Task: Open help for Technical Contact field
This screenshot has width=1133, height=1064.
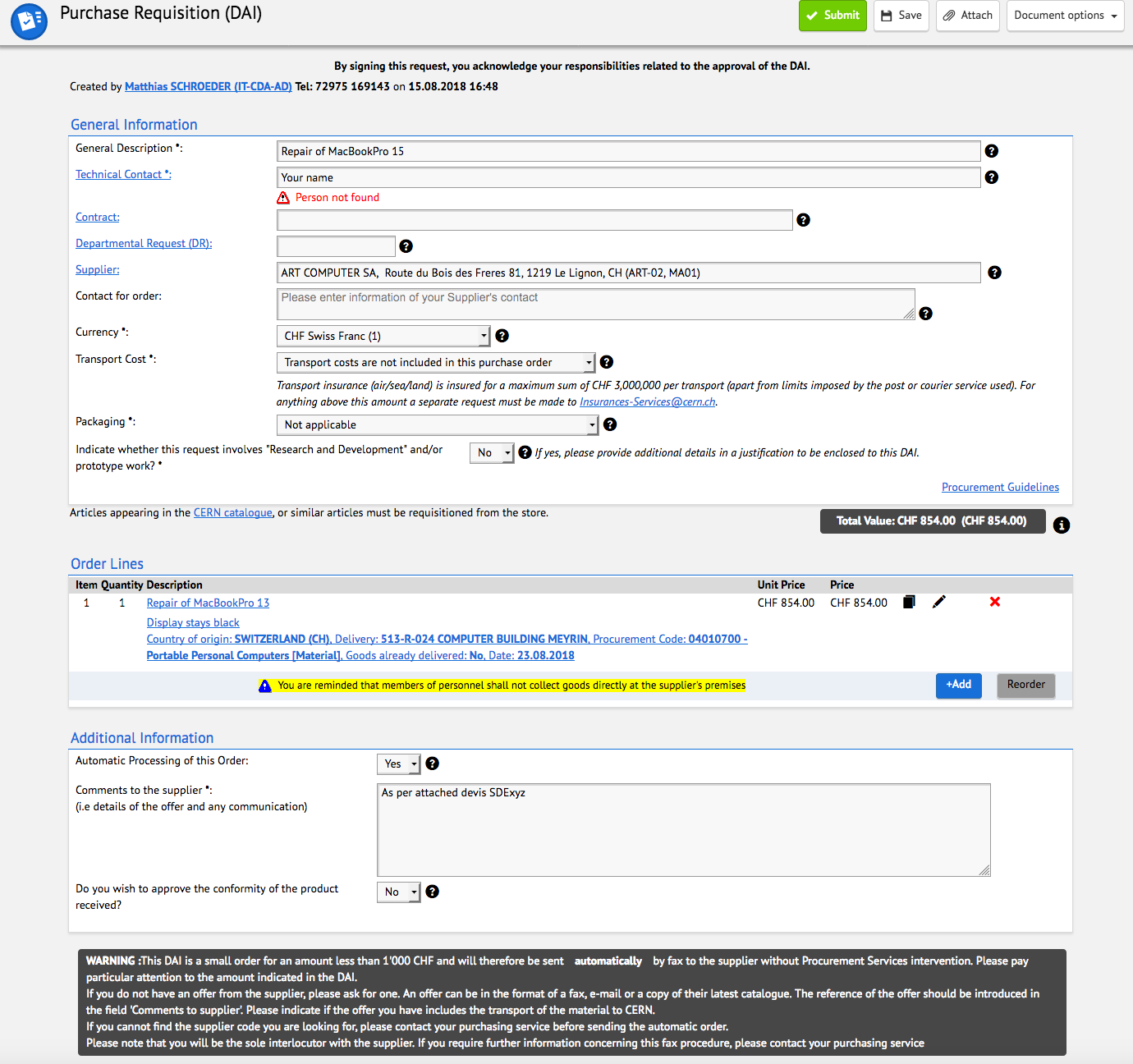Action: pyautogui.click(x=992, y=177)
